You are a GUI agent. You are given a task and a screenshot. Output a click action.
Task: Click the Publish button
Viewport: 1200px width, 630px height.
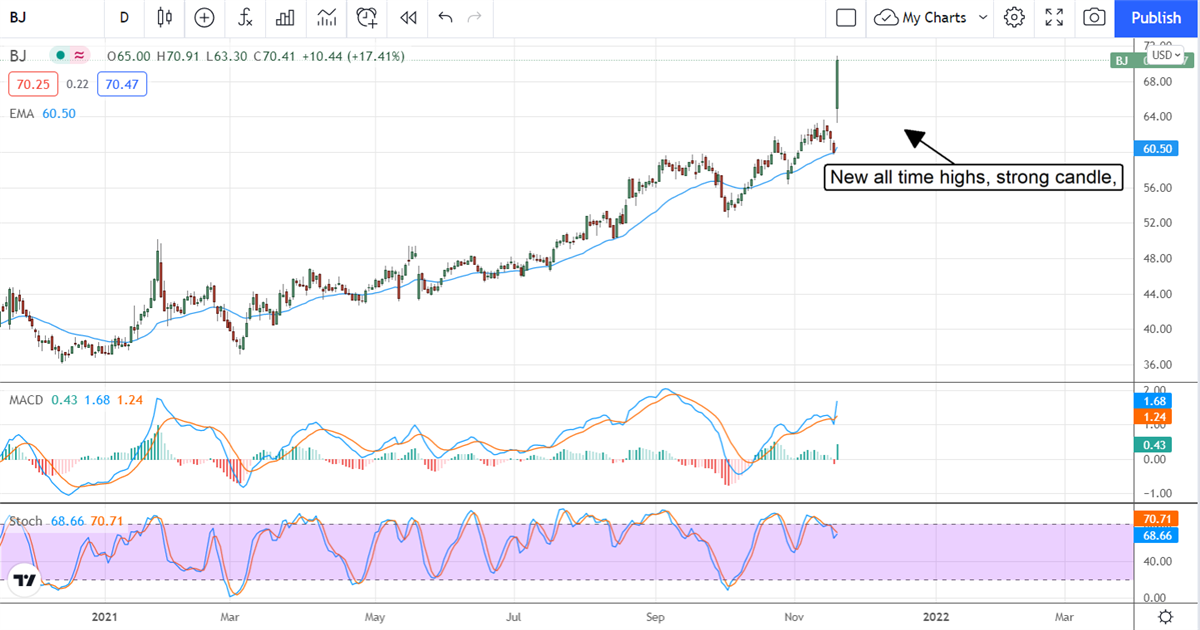click(x=1156, y=17)
